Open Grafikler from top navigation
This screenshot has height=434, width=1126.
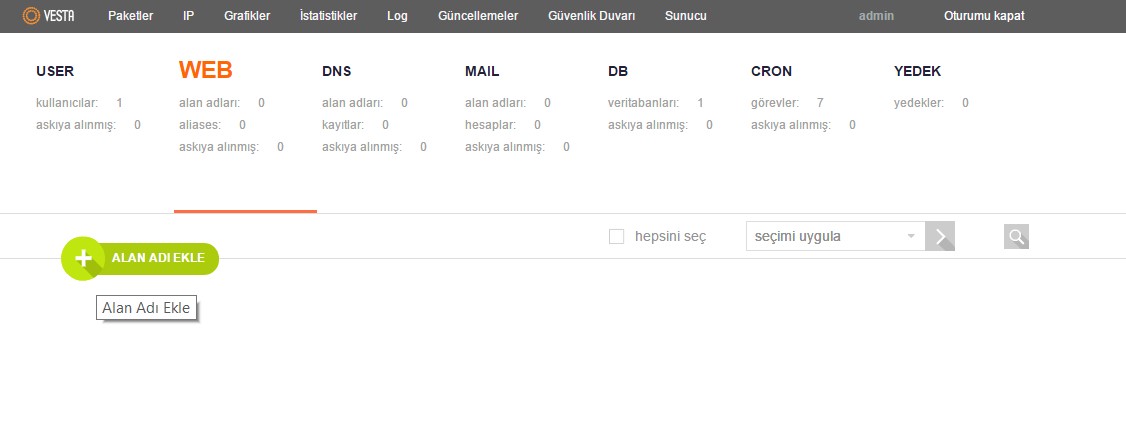point(247,16)
